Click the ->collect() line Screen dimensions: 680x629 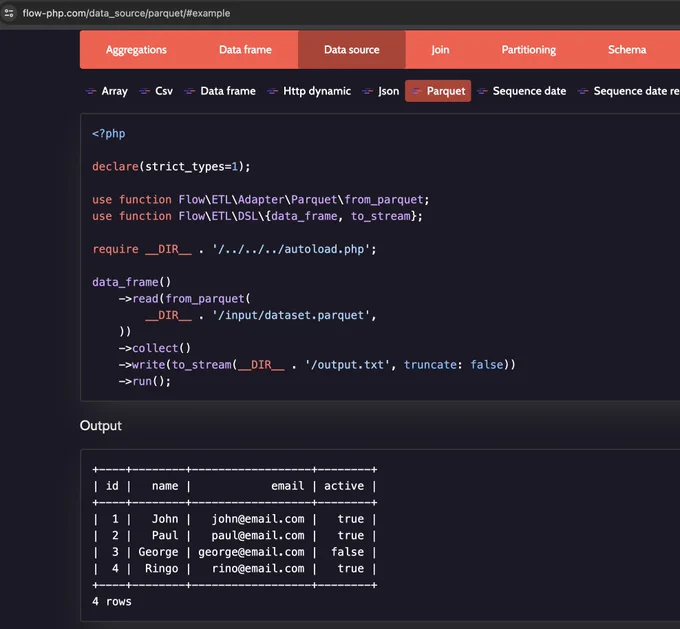[155, 348]
